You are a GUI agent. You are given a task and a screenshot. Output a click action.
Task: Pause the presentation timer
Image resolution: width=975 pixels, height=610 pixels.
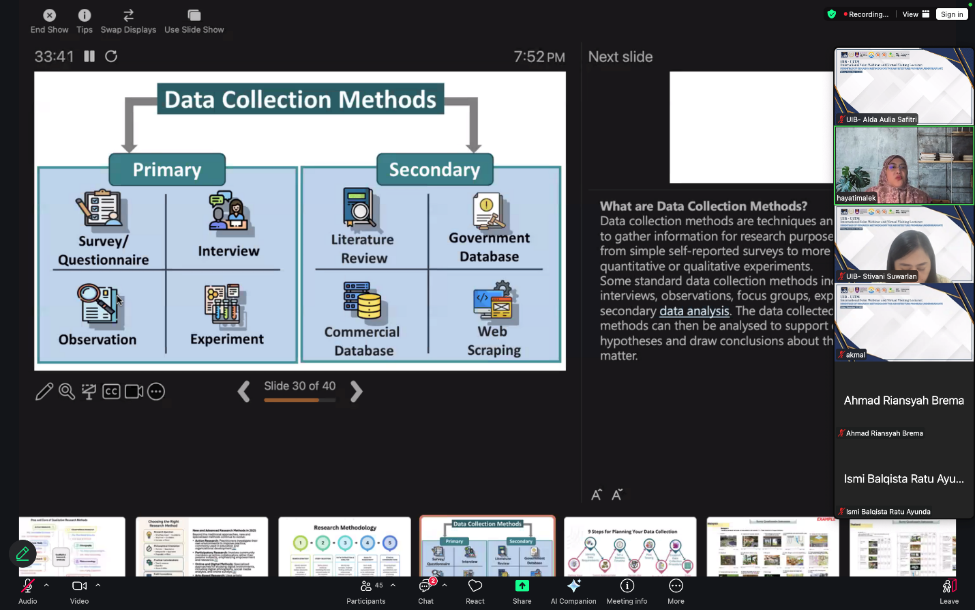click(88, 57)
